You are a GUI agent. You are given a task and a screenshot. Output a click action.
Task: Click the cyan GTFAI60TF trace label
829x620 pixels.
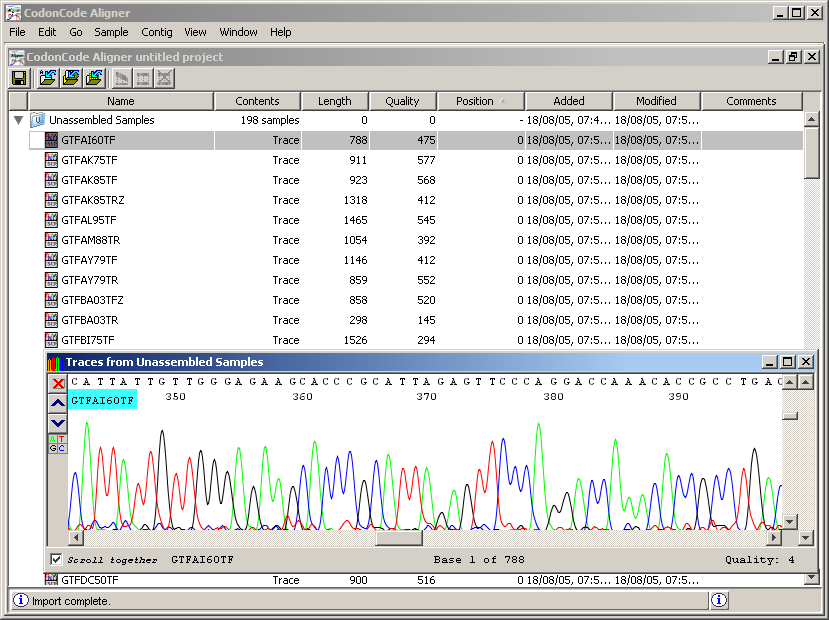click(x=103, y=400)
